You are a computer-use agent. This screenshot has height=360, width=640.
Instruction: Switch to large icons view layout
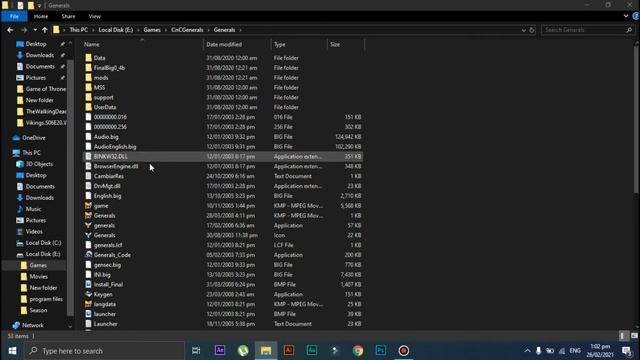click(634, 336)
